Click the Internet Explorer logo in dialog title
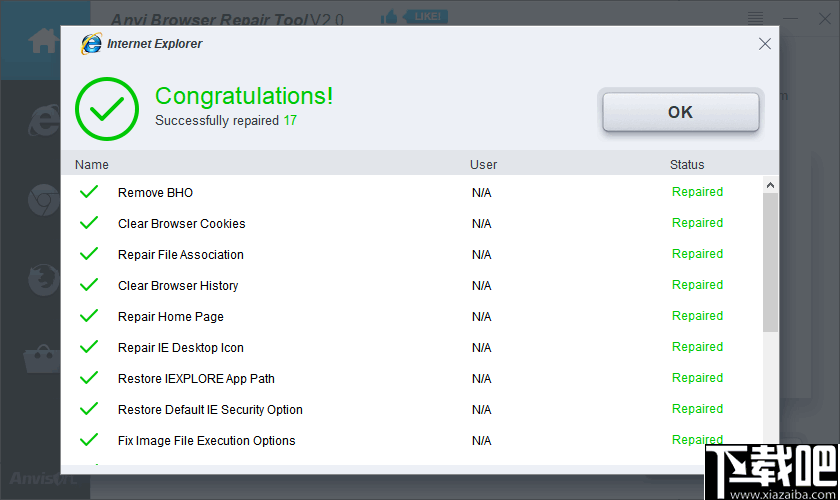The height and width of the screenshot is (500, 840). point(92,44)
